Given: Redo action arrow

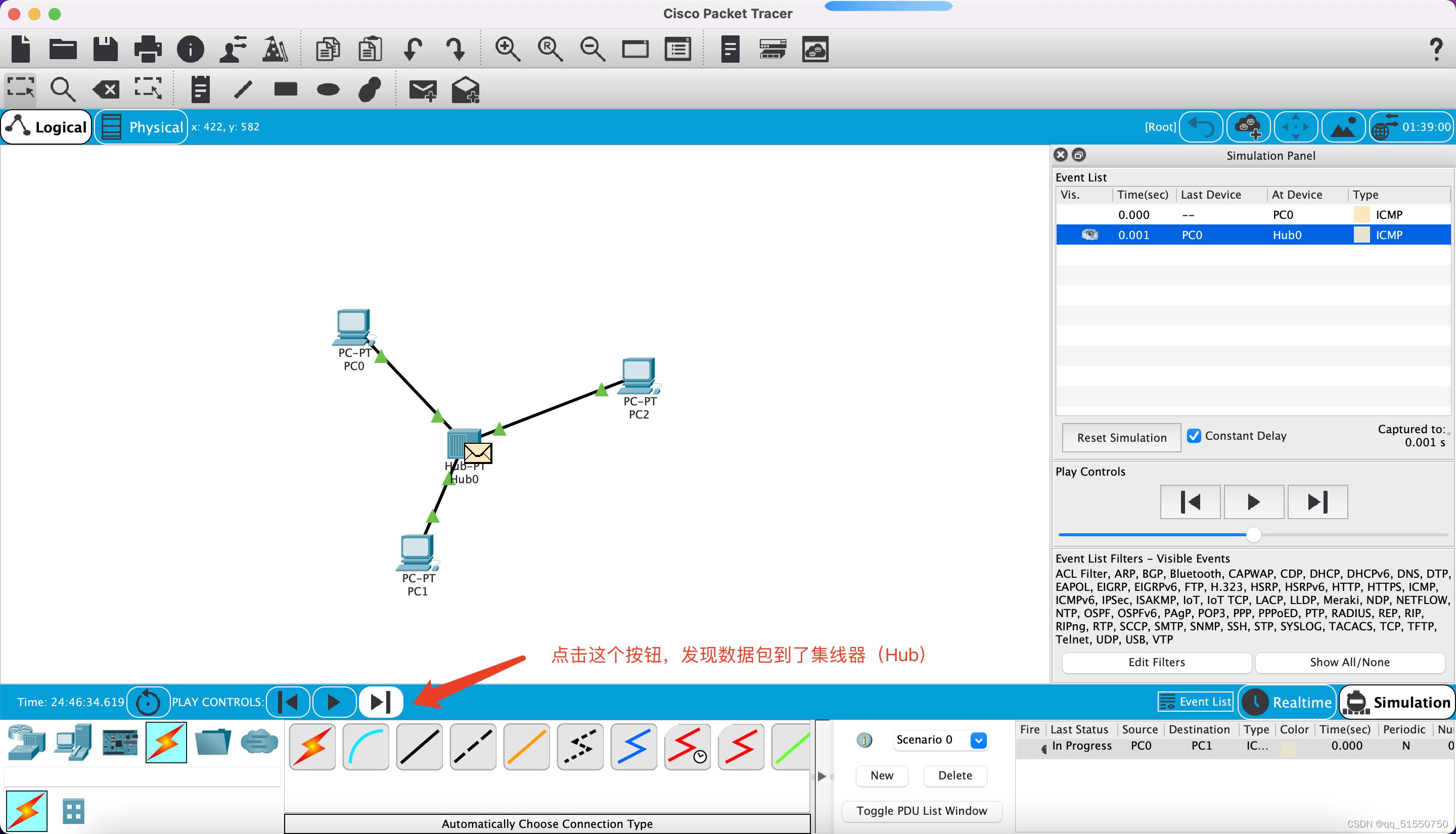Looking at the screenshot, I should click(456, 49).
